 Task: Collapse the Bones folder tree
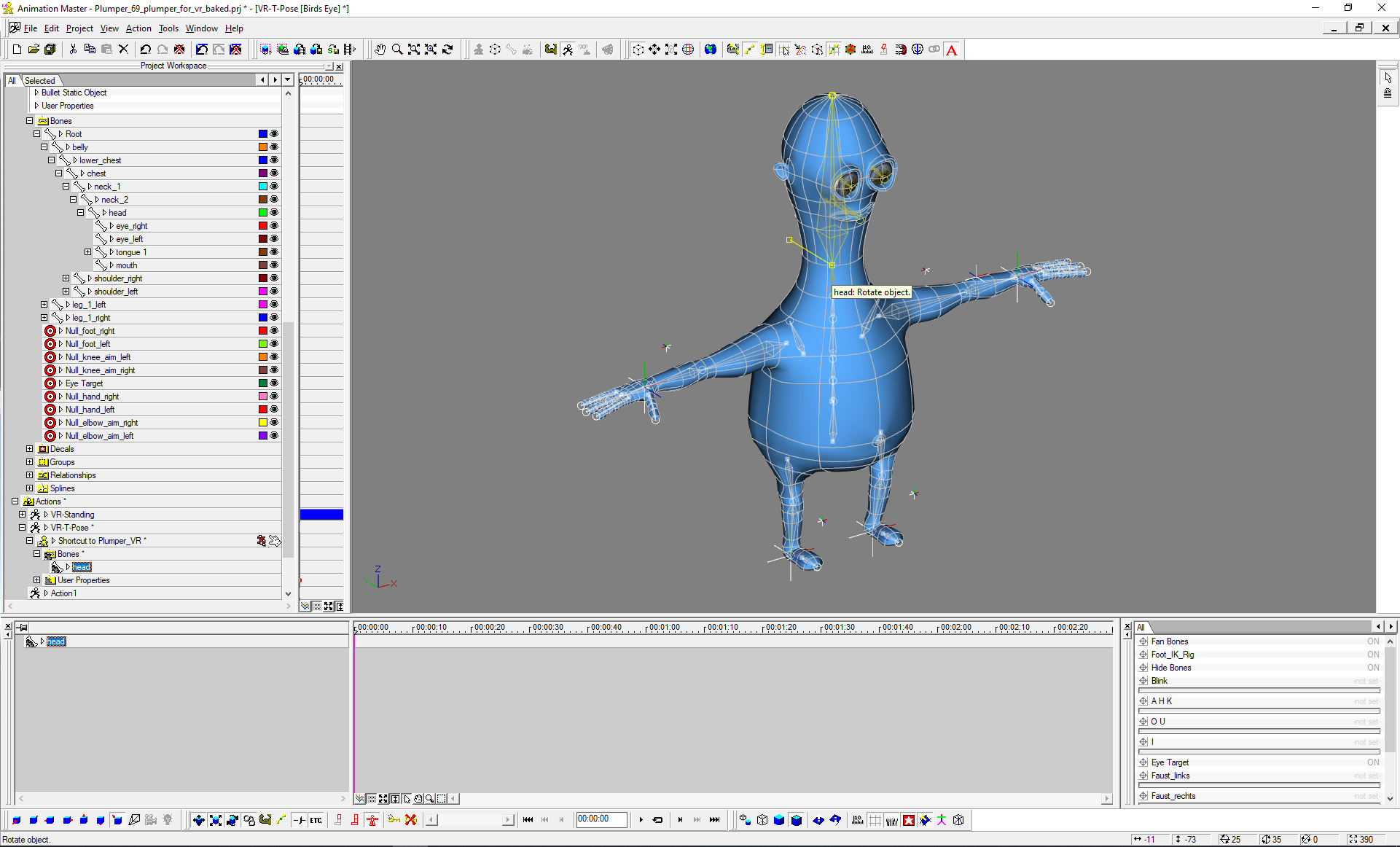(30, 121)
